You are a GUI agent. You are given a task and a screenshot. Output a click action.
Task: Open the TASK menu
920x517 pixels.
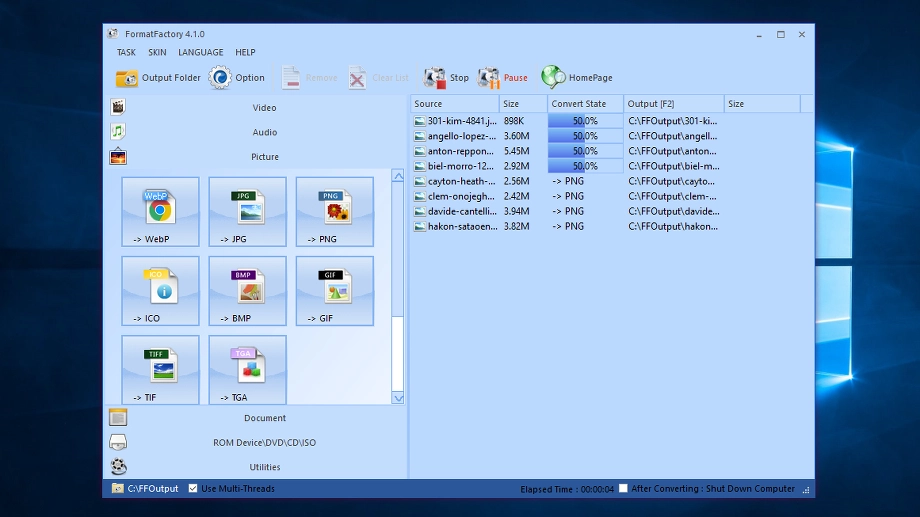126,52
